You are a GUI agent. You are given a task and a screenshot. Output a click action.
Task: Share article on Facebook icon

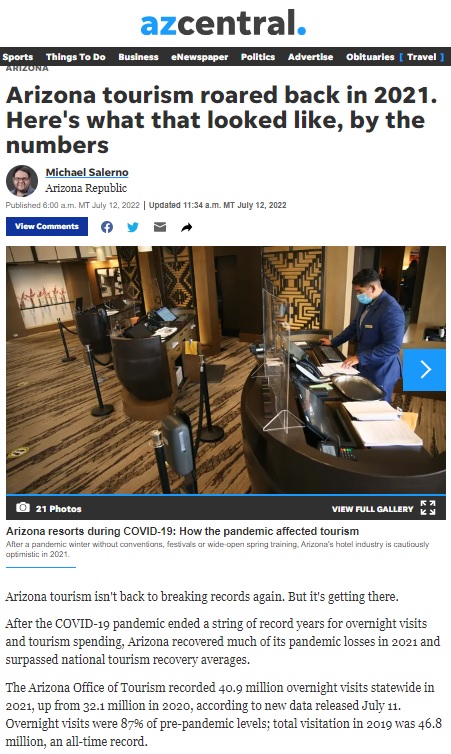[107, 227]
